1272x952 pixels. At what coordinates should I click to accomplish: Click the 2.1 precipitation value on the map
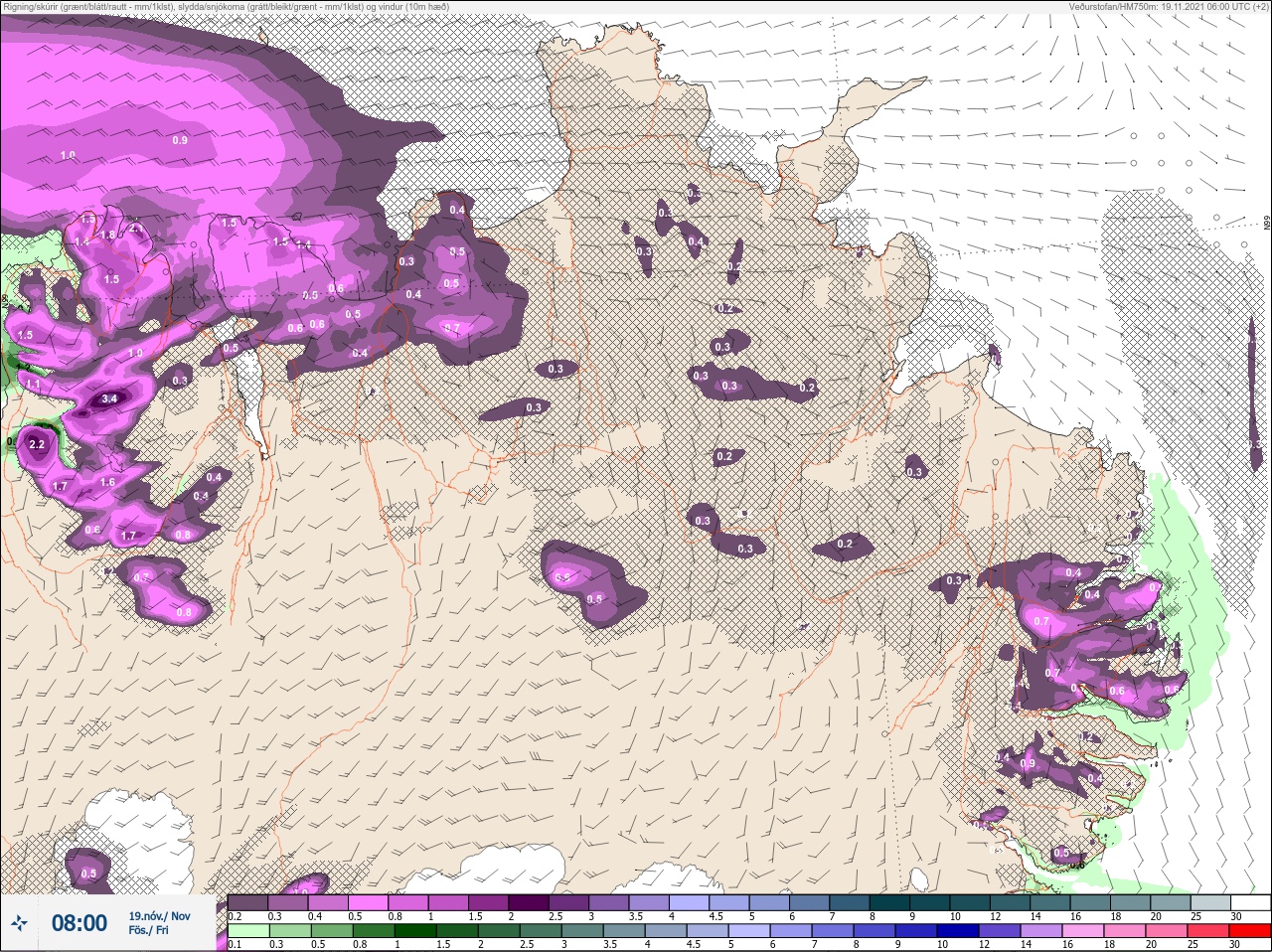coord(136,228)
